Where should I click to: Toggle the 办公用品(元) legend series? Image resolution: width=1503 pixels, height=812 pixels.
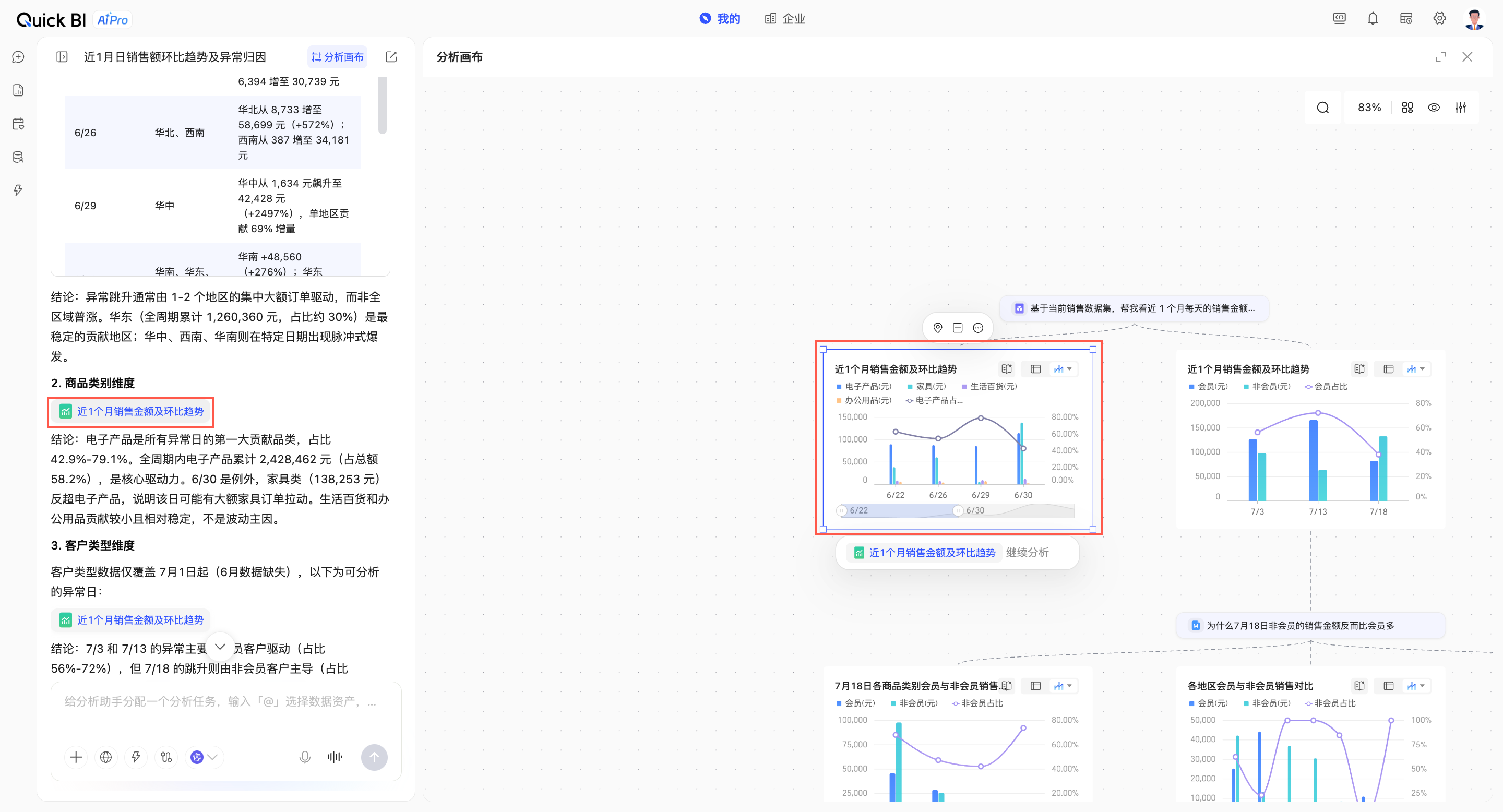click(x=864, y=400)
